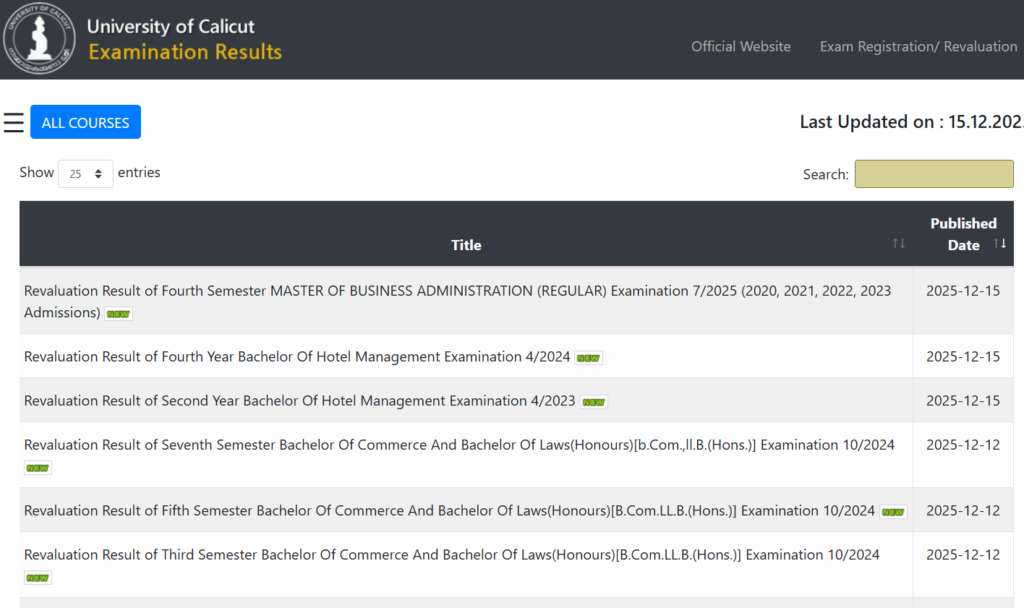Open Exam Registration/ Revaluation nav item
This screenshot has height=608, width=1024.
(918, 46)
